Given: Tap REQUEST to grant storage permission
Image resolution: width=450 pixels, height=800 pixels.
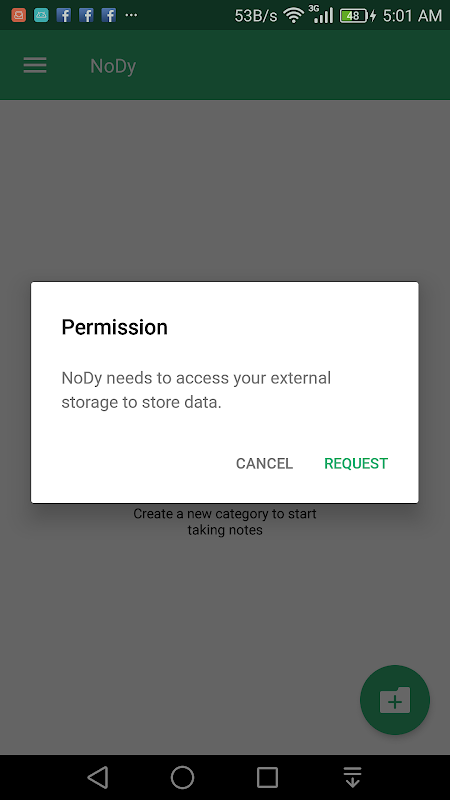Looking at the screenshot, I should pyautogui.click(x=356, y=463).
